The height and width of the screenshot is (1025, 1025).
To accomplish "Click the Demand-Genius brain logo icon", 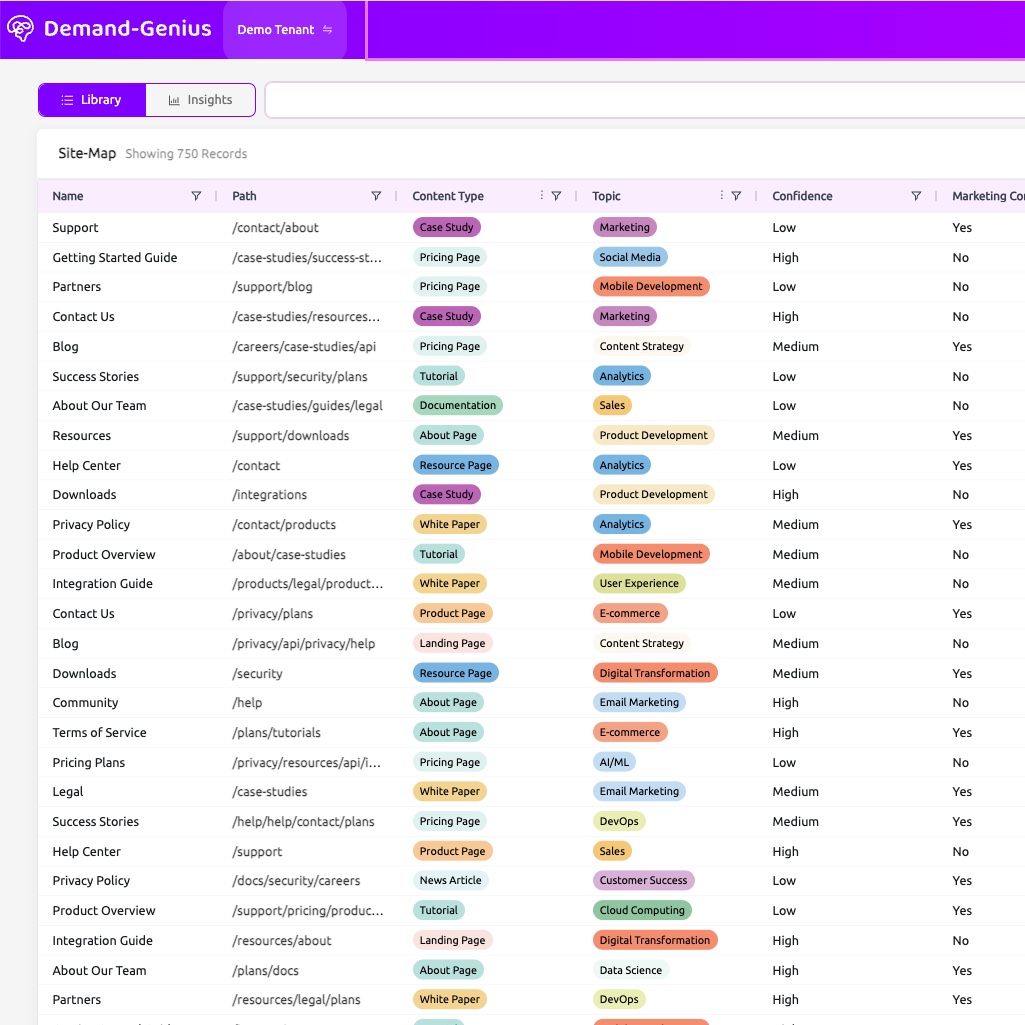I will 20,29.
